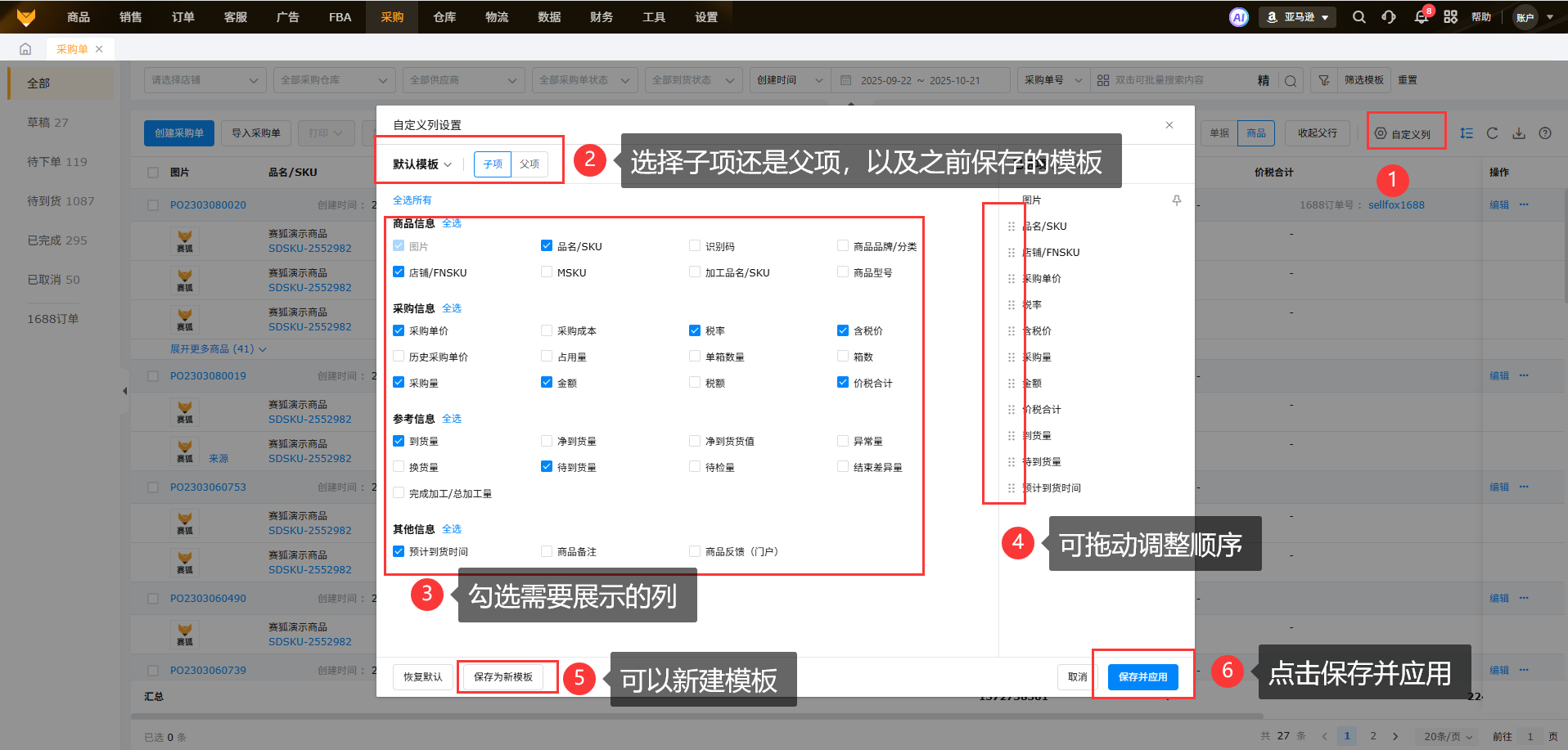The image size is (1568, 750).
Task: Open the 仓库 menu in top navigation
Action: click(x=444, y=17)
